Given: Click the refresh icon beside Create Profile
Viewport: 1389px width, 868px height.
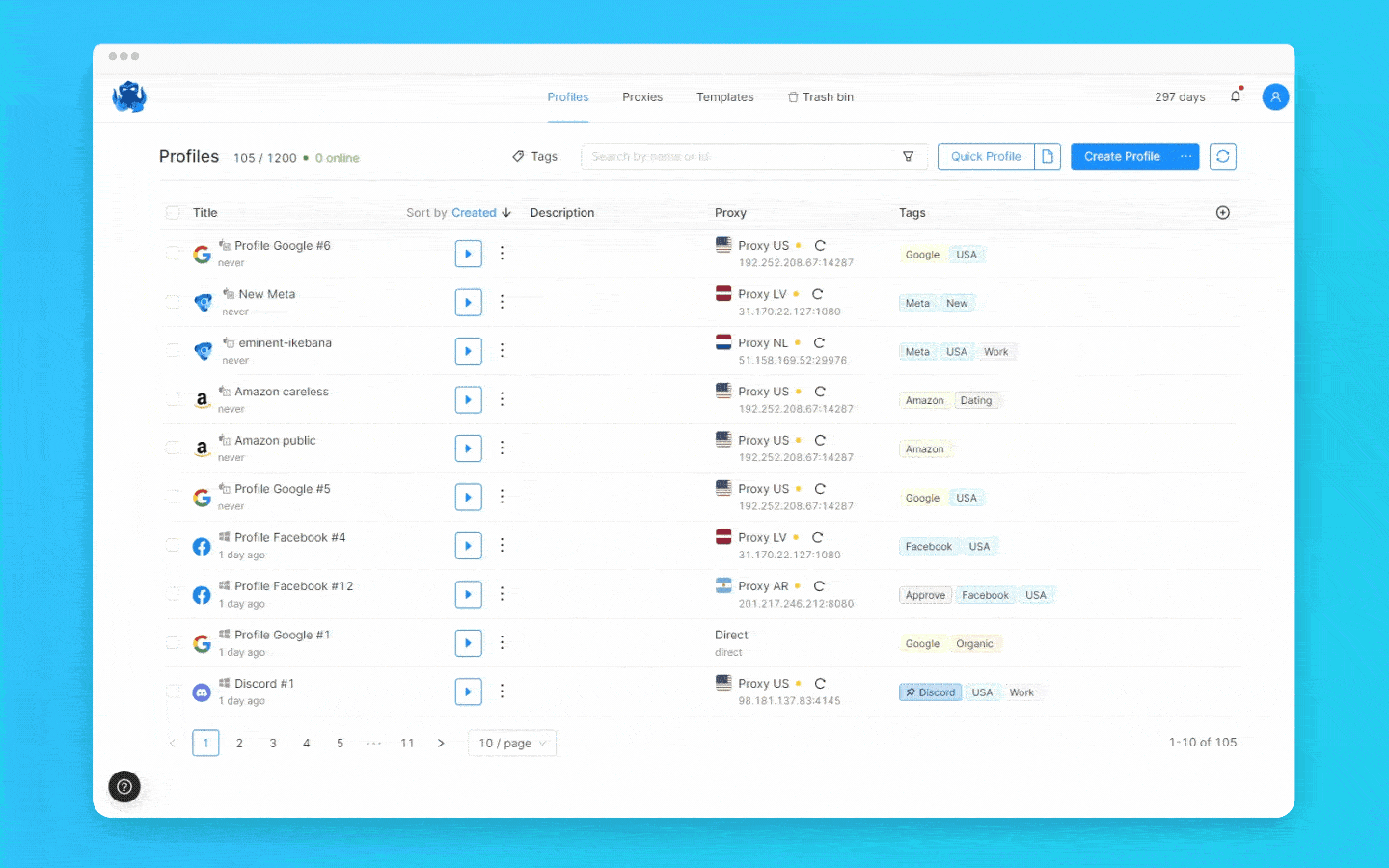Looking at the screenshot, I should pyautogui.click(x=1222, y=155).
